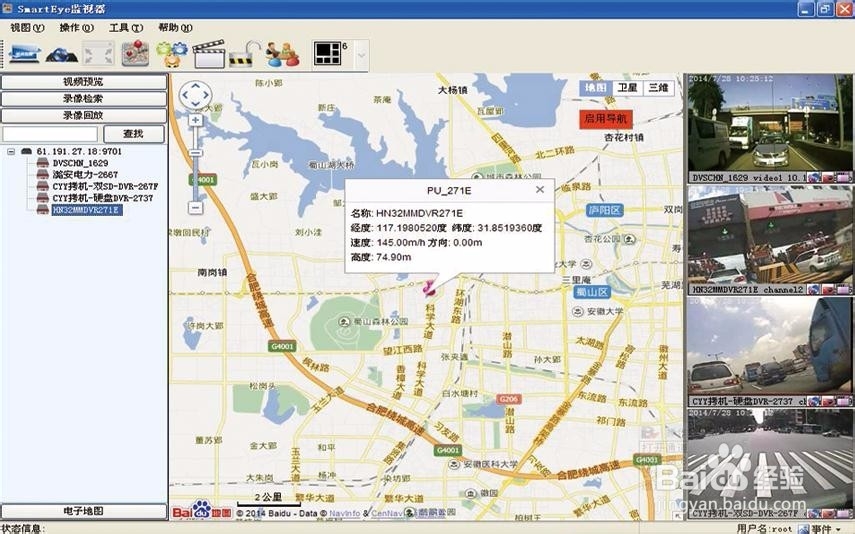Click the map zoom slider handle

tap(196, 154)
